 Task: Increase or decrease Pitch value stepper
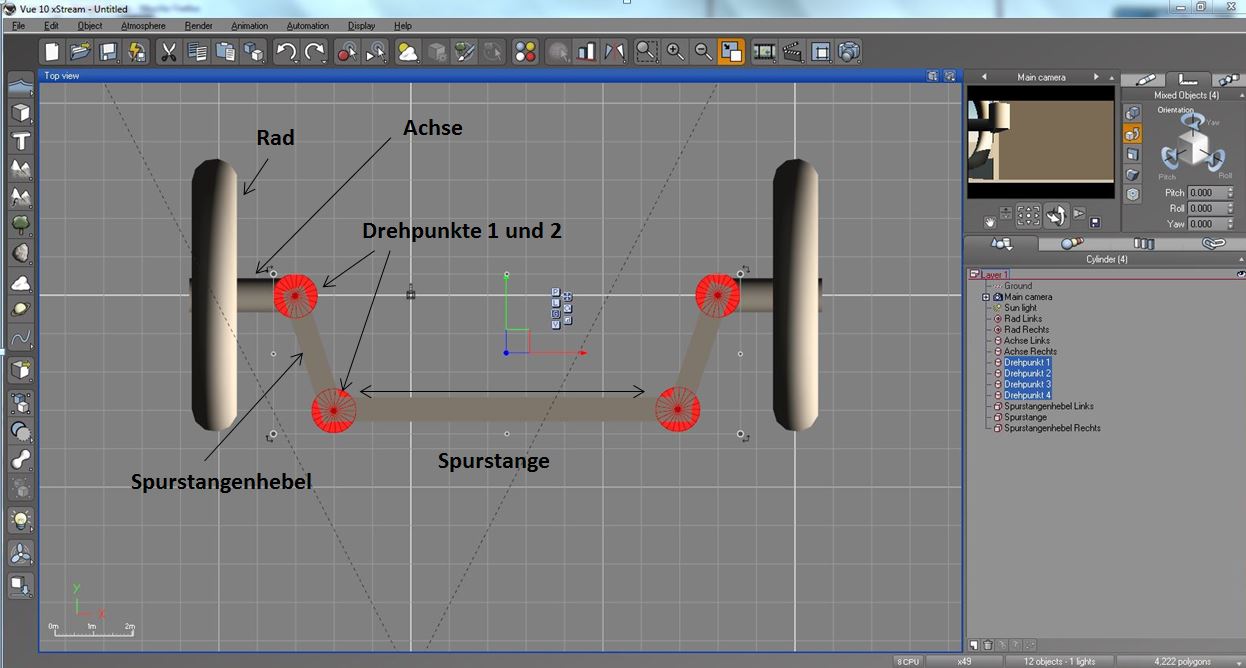1229,193
